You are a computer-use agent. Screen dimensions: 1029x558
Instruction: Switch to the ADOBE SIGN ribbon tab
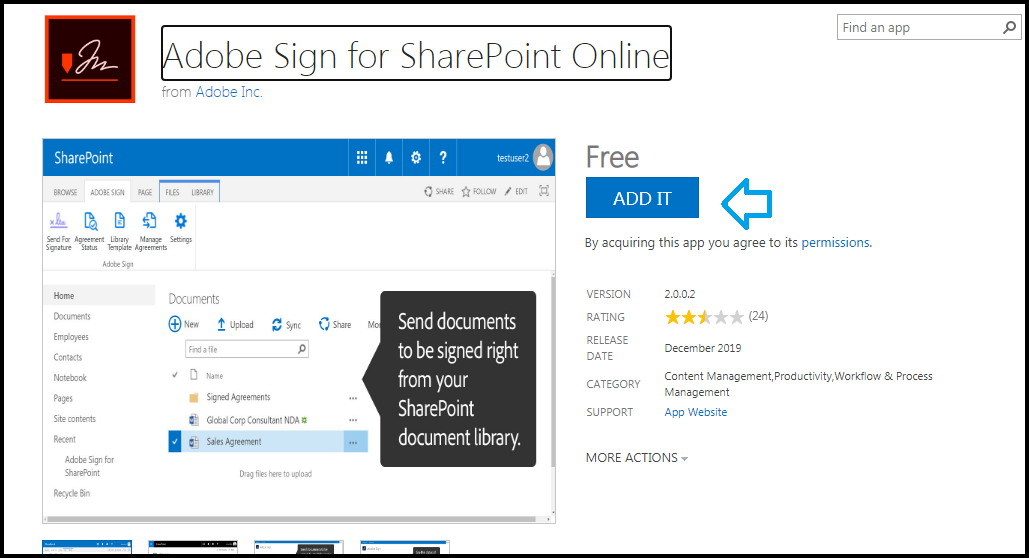click(x=108, y=192)
